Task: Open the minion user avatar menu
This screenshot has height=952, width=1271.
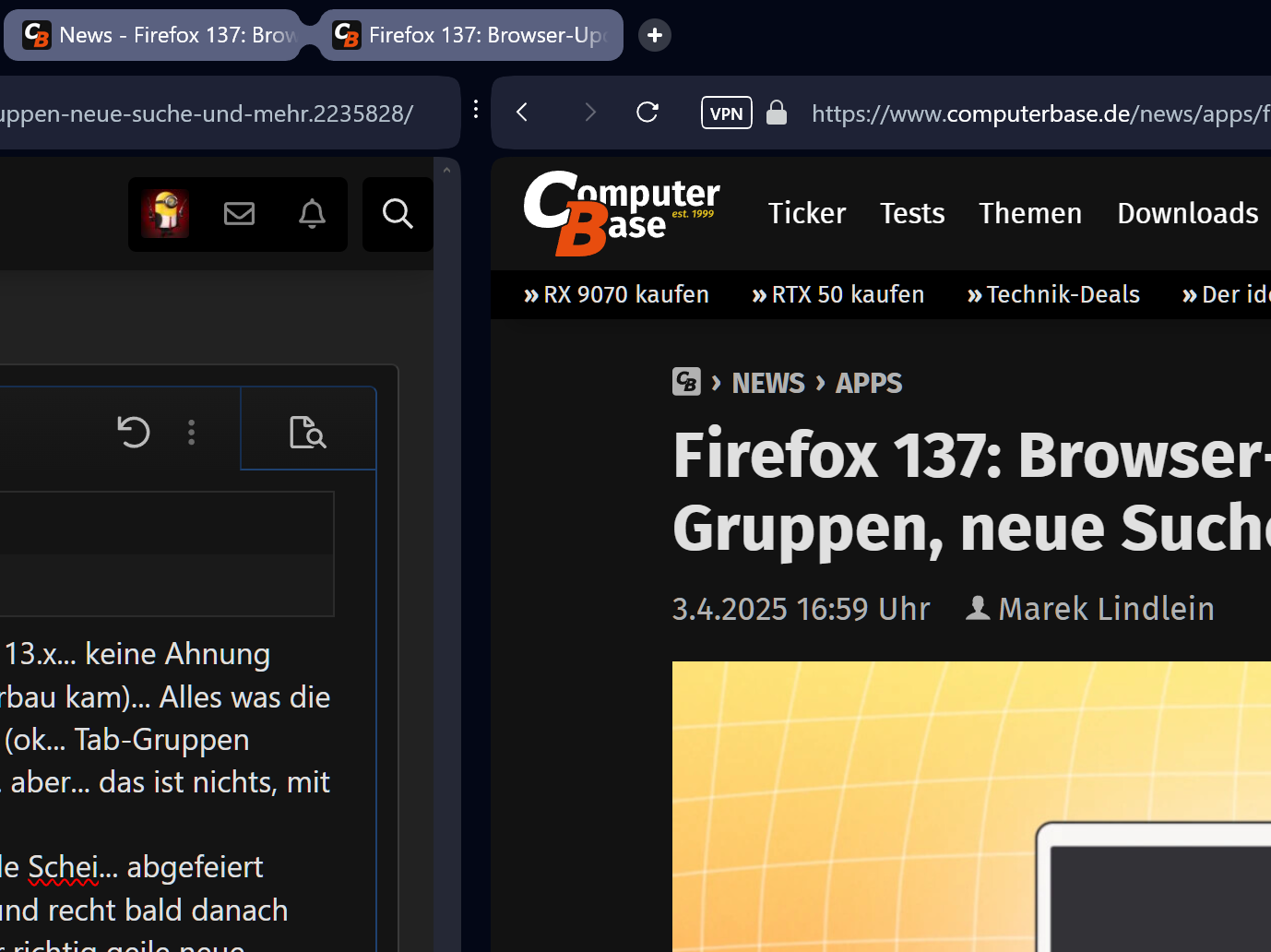Action: [x=165, y=214]
